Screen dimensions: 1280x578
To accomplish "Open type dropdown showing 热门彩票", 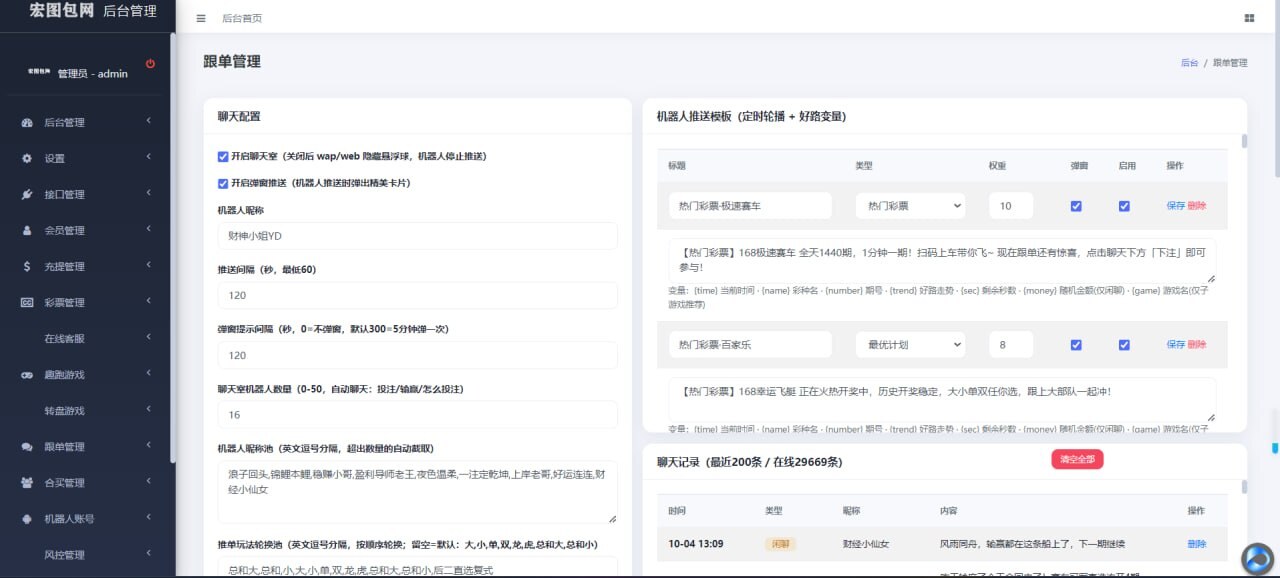I will tap(910, 206).
